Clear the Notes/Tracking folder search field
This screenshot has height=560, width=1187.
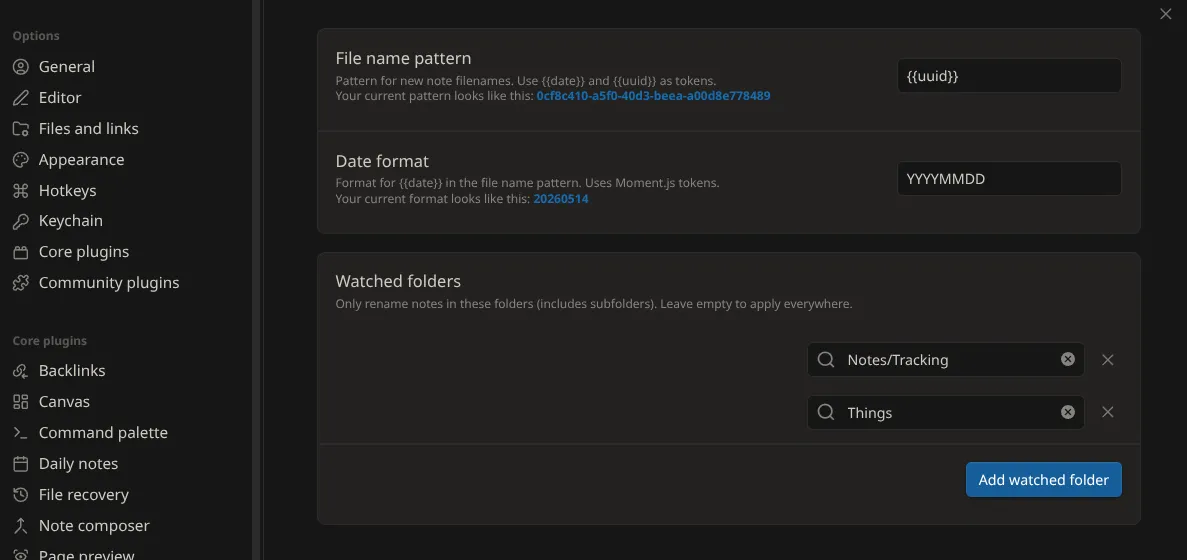[x=1067, y=359]
